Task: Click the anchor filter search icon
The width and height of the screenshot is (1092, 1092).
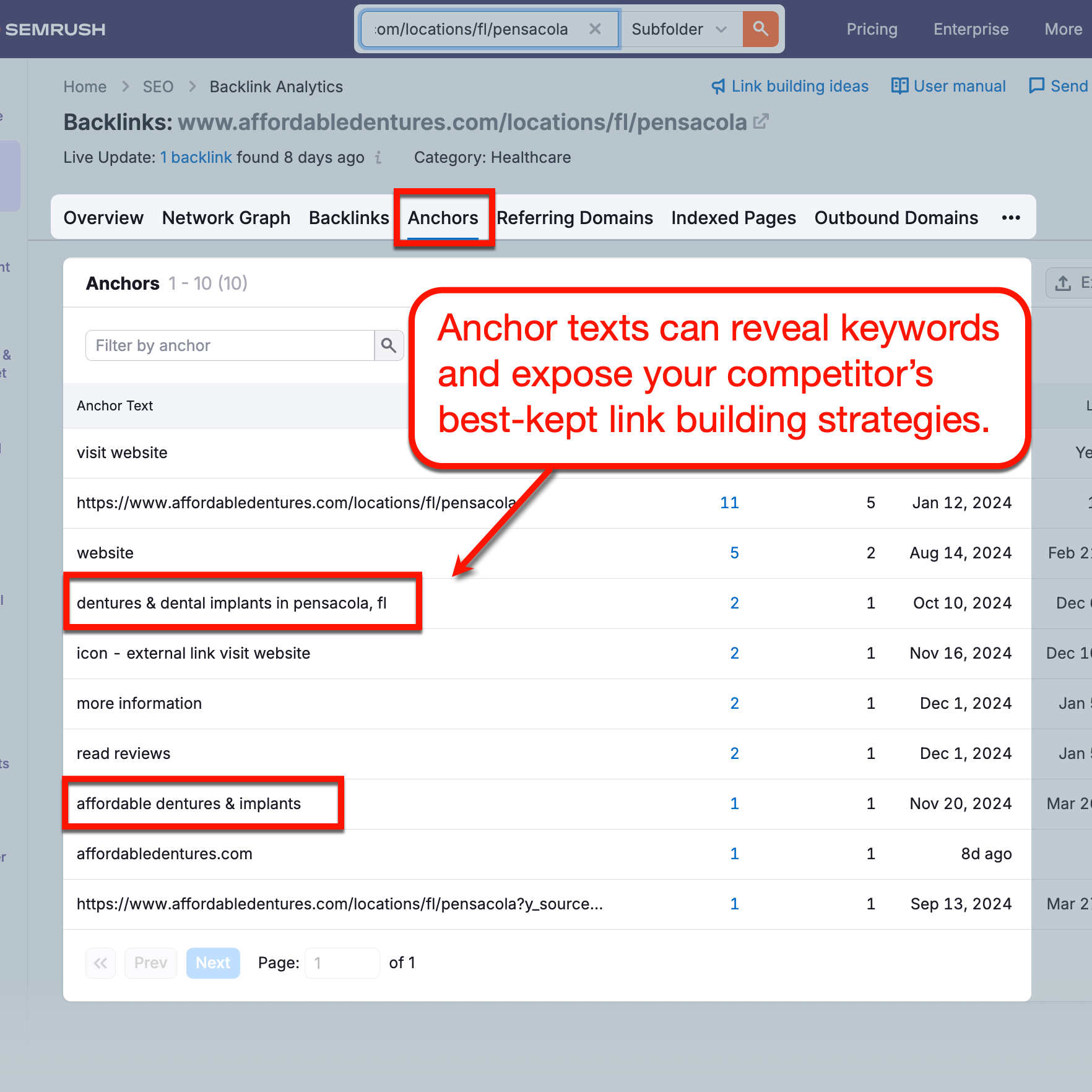Action: point(389,345)
